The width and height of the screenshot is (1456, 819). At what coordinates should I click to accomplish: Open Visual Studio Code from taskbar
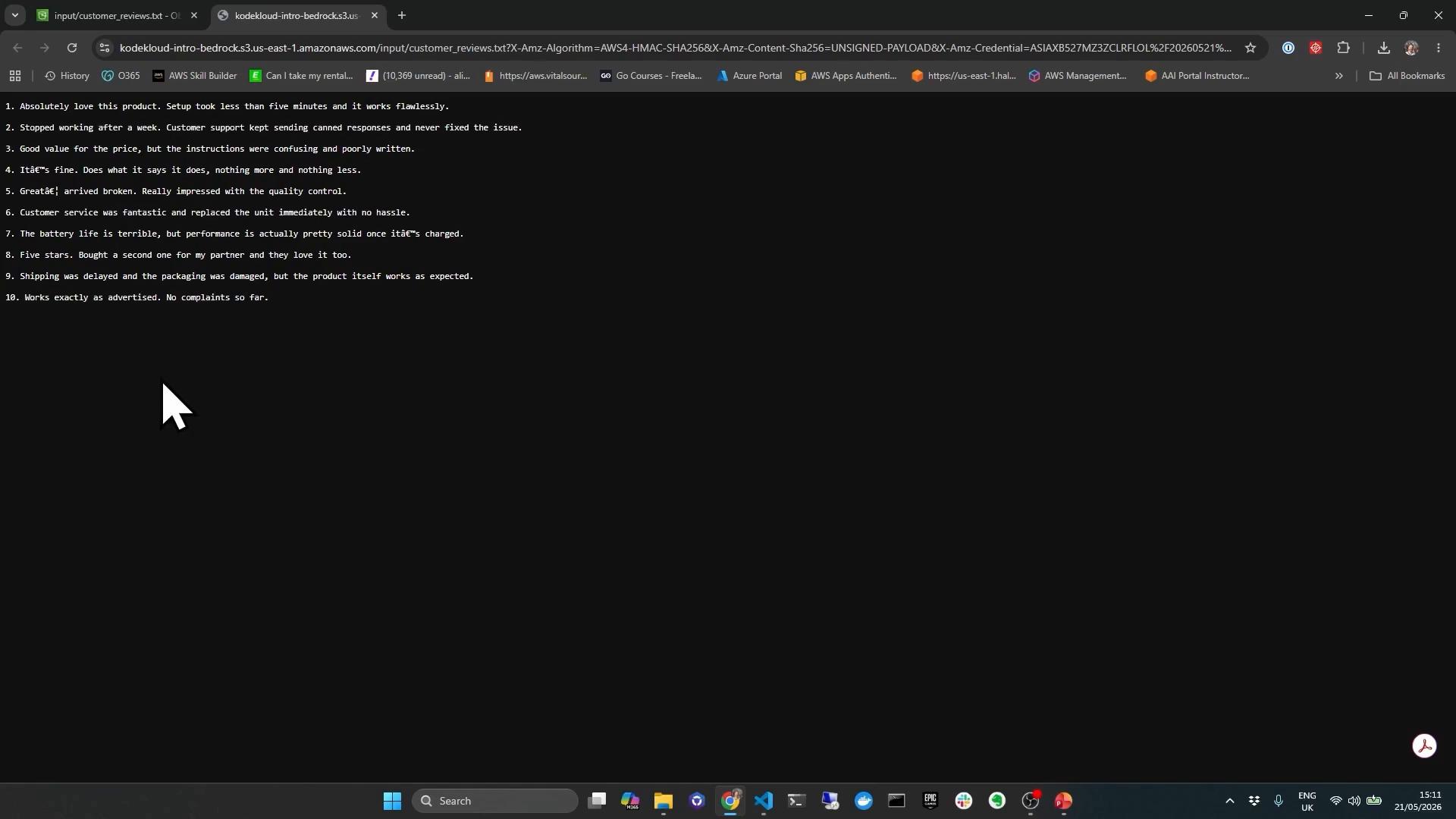tap(764, 801)
